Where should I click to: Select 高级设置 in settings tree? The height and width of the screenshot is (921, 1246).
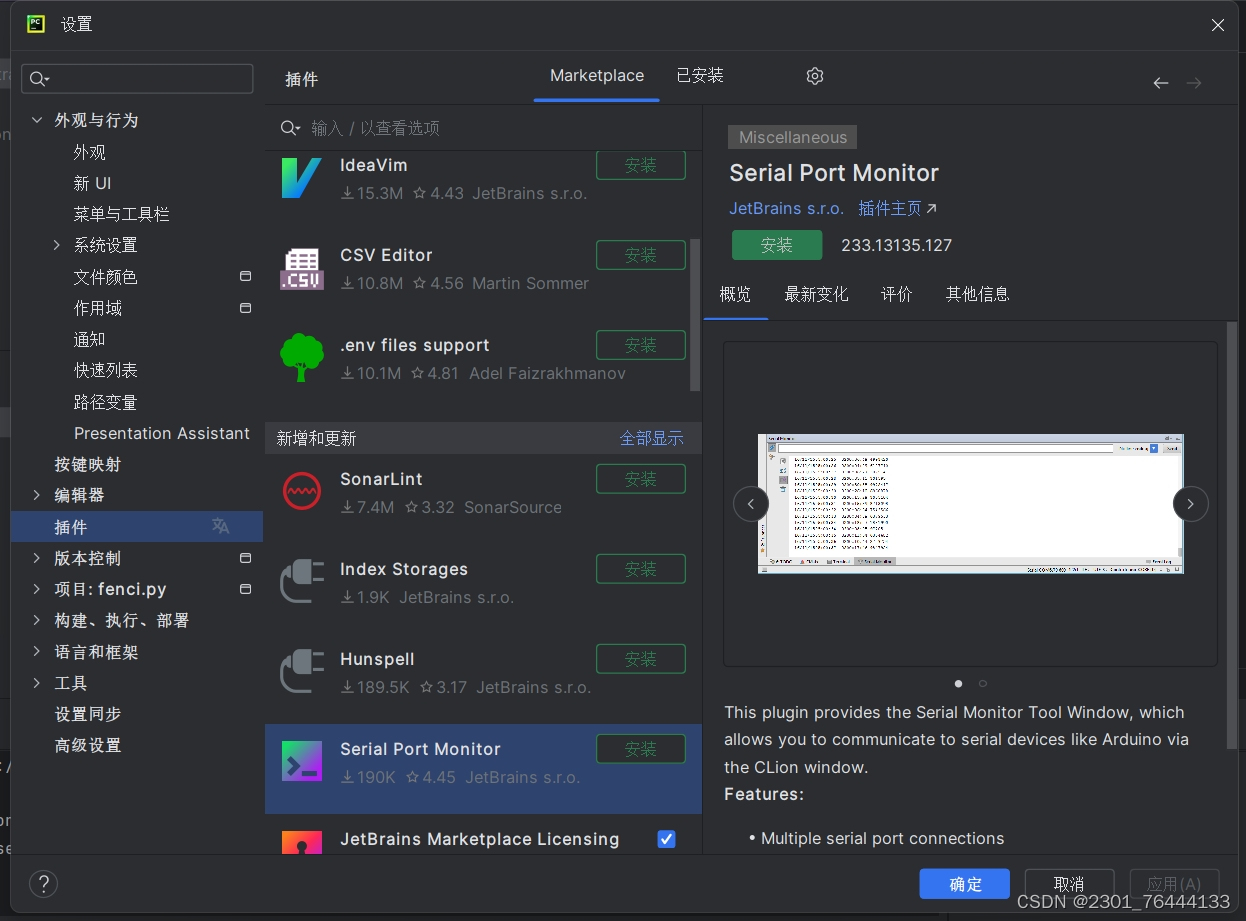coord(88,745)
